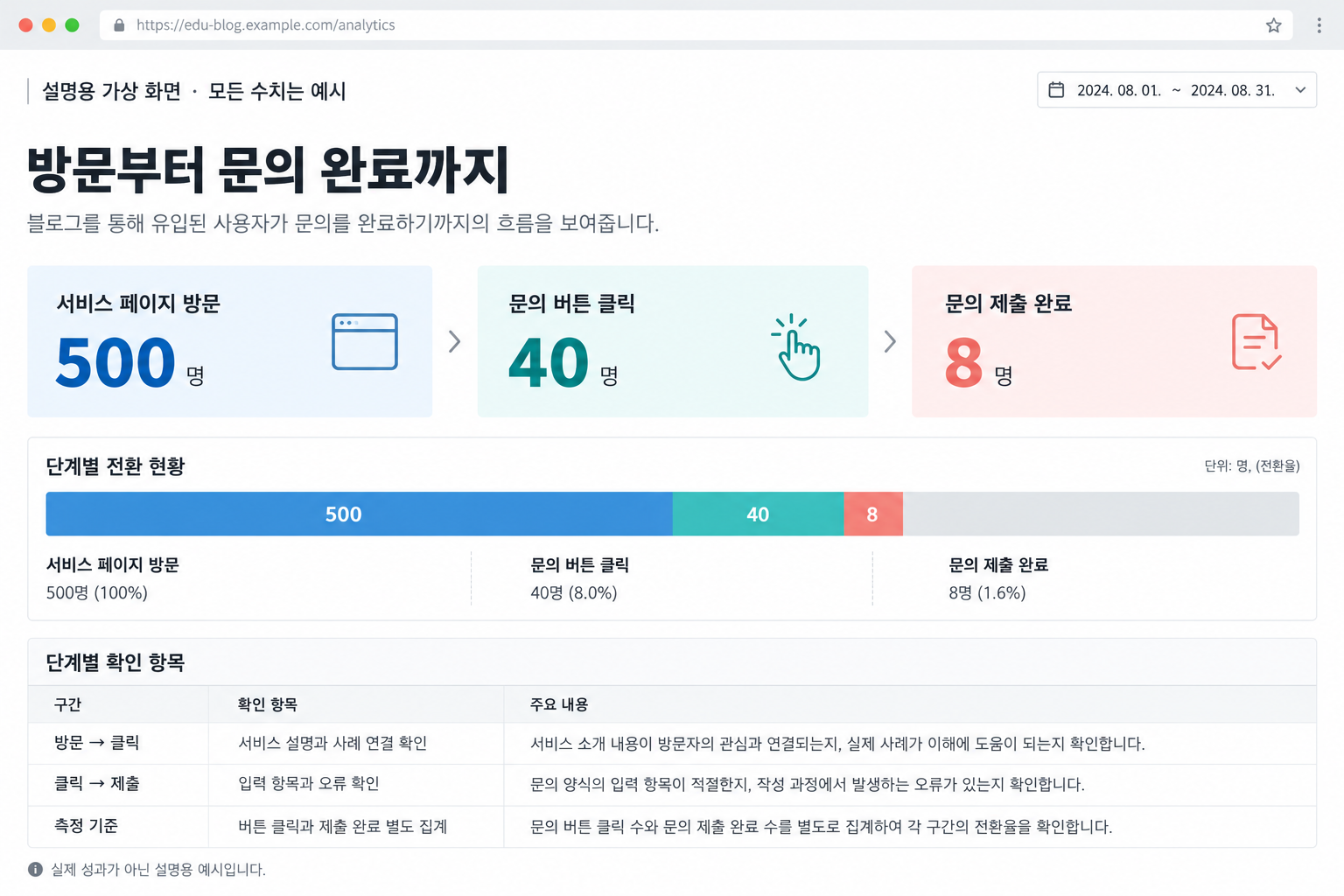This screenshot has height=896, width=1344.
Task: Click the large 500 visitor count
Action: click(115, 362)
